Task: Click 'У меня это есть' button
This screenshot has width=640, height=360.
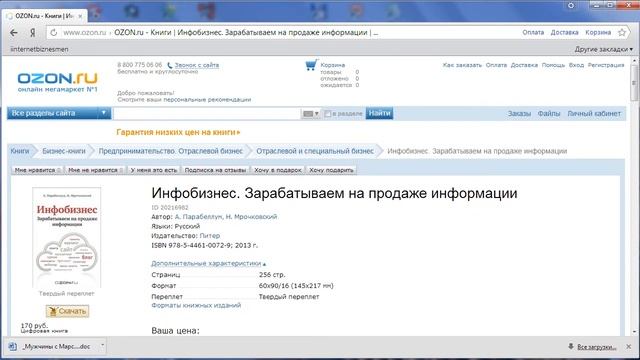Action: coord(153,170)
